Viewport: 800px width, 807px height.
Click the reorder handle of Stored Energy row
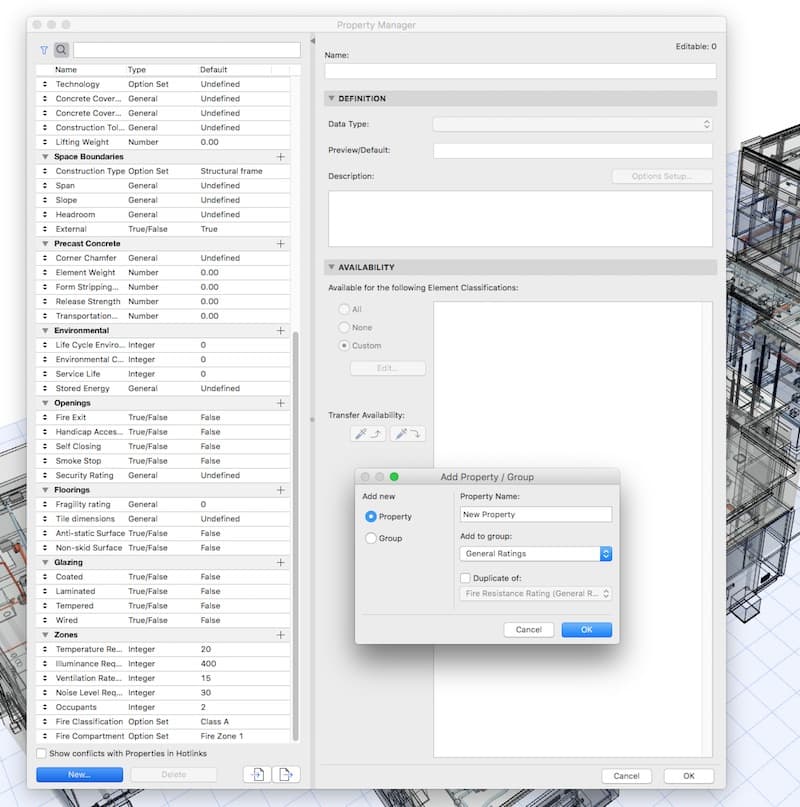tap(45, 389)
